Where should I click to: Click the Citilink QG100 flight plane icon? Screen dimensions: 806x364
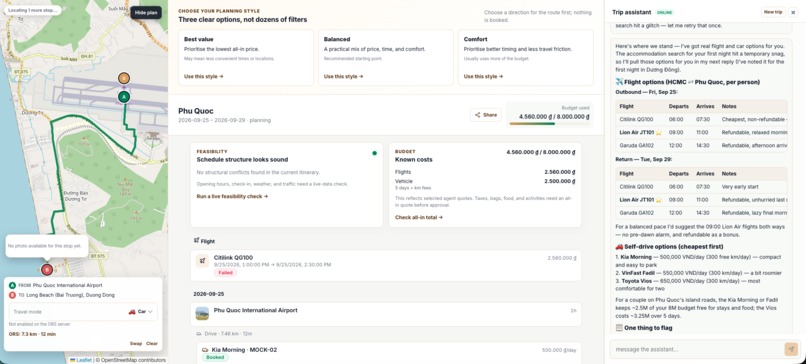point(203,261)
